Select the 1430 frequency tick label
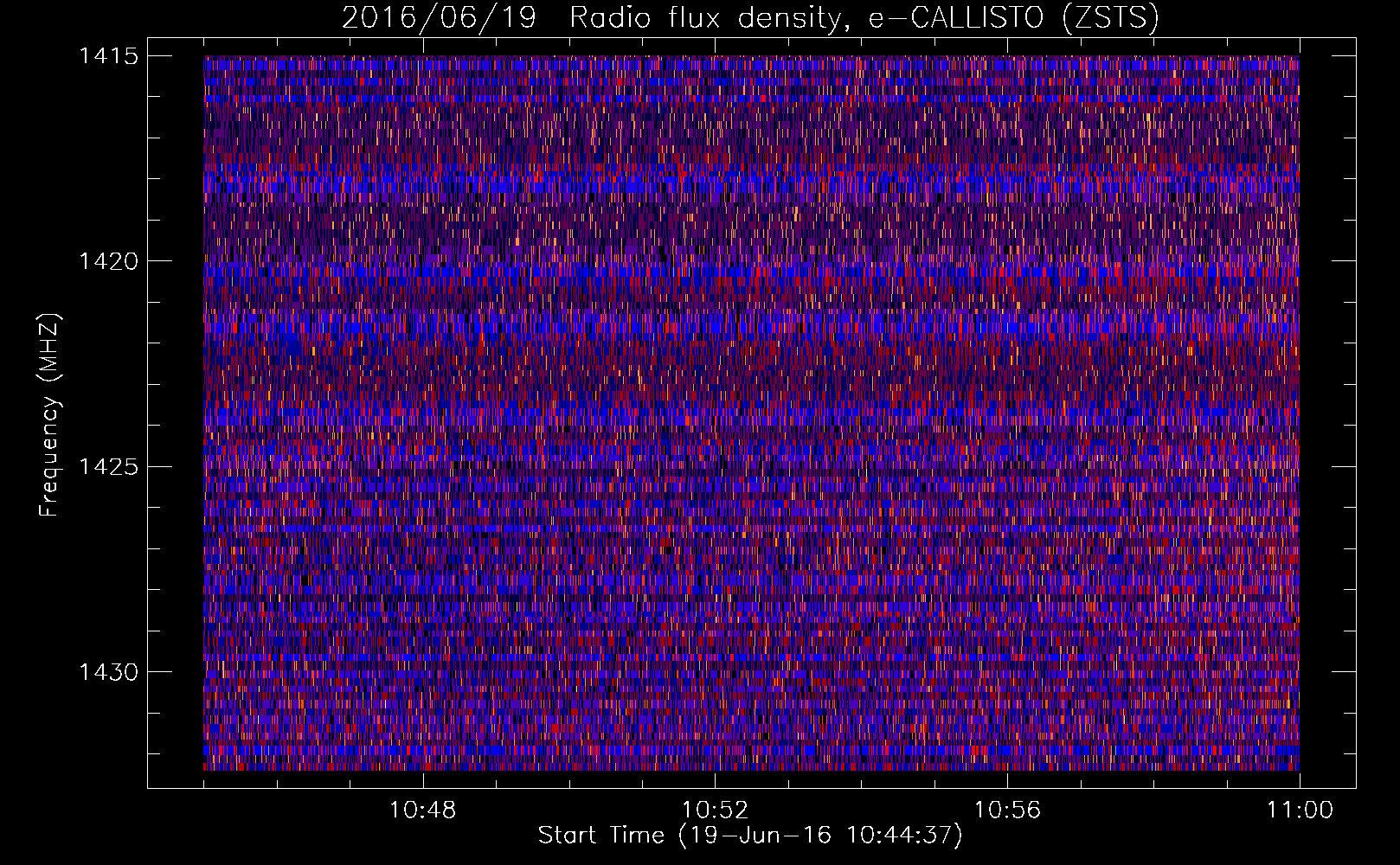Image resolution: width=1400 pixels, height=865 pixels. tap(108, 672)
